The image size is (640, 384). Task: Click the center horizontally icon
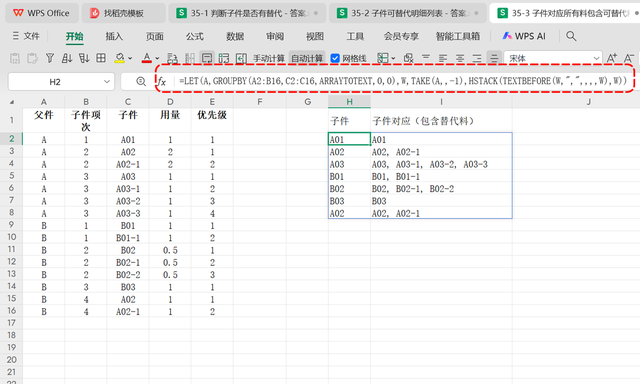[460, 58]
